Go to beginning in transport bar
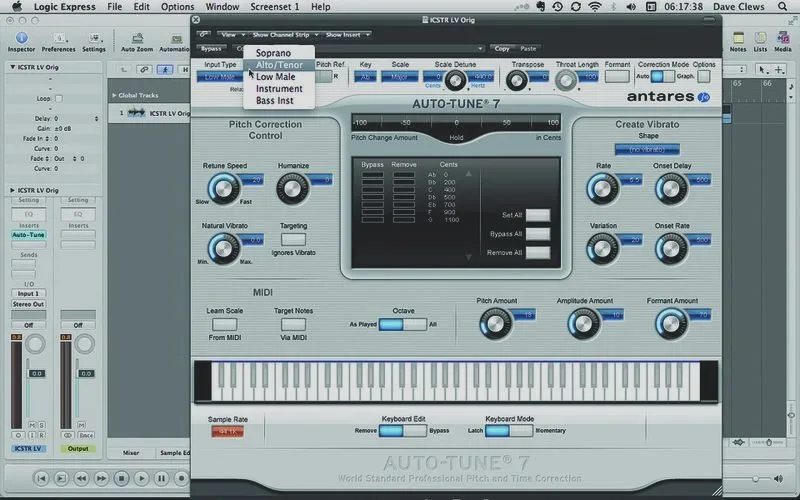 point(42,478)
